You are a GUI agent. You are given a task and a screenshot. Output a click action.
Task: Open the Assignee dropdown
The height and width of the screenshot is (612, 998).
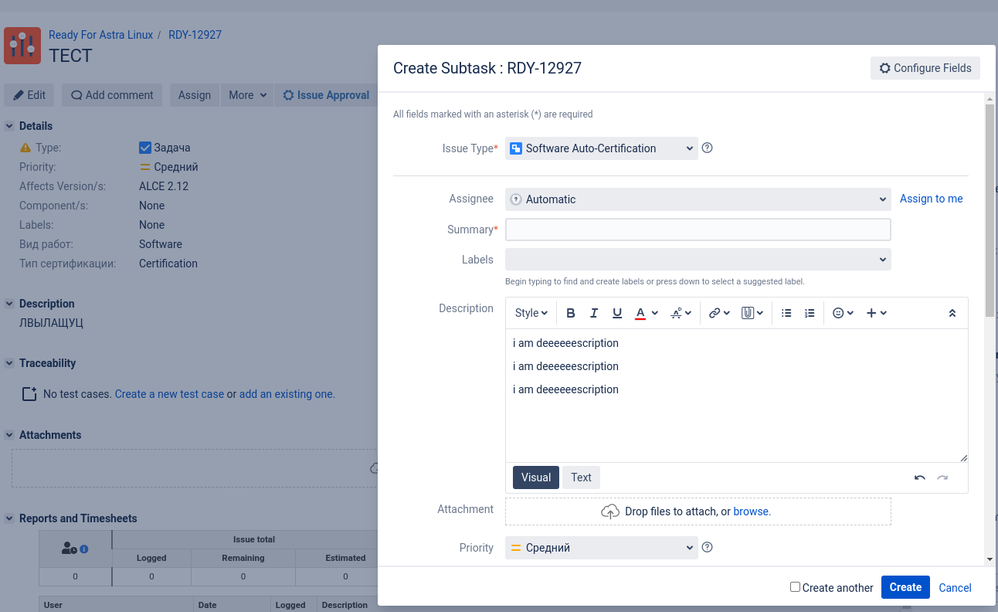click(698, 199)
